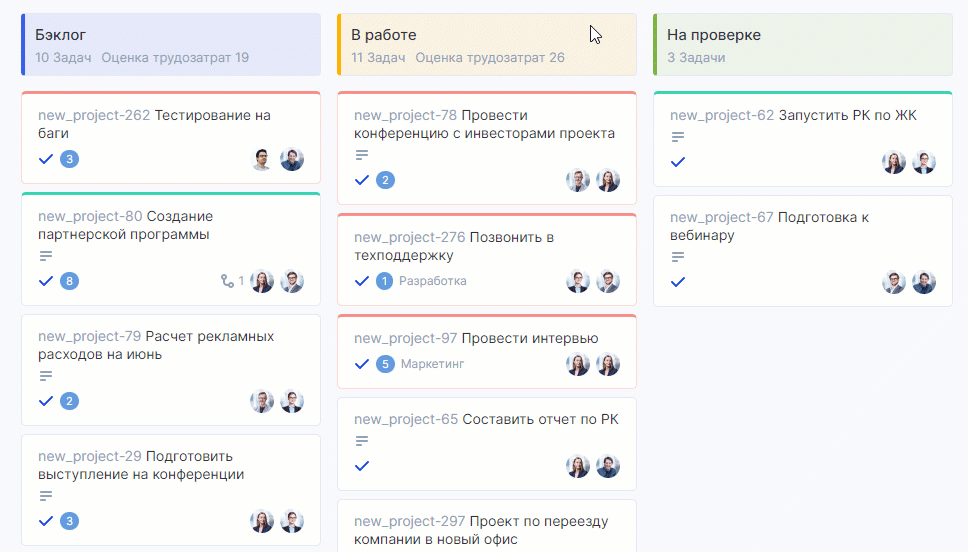Click the description icon on new_project-62 card
The height and width of the screenshot is (552, 968).
678,137
